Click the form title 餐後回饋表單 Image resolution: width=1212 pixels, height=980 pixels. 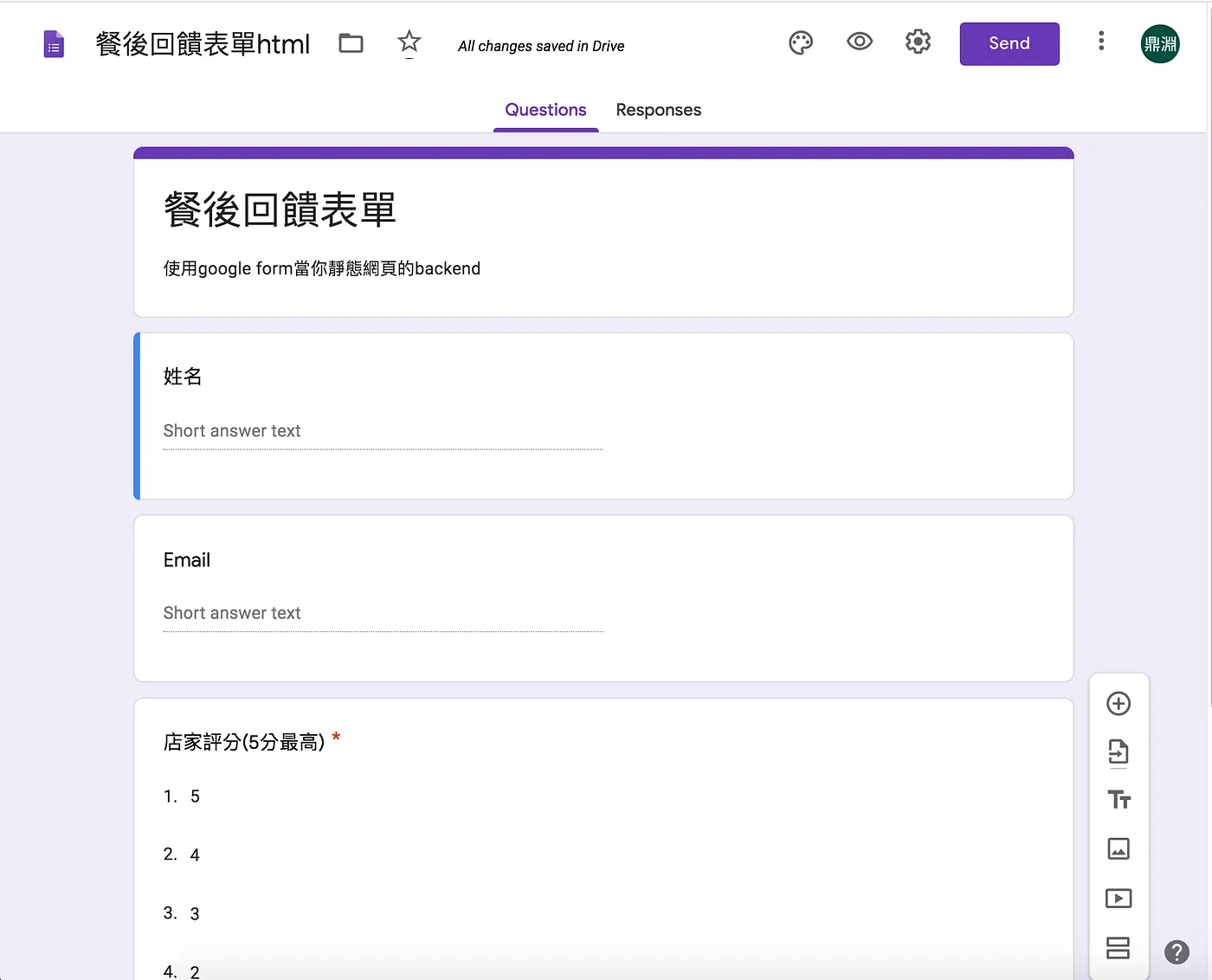[280, 210]
